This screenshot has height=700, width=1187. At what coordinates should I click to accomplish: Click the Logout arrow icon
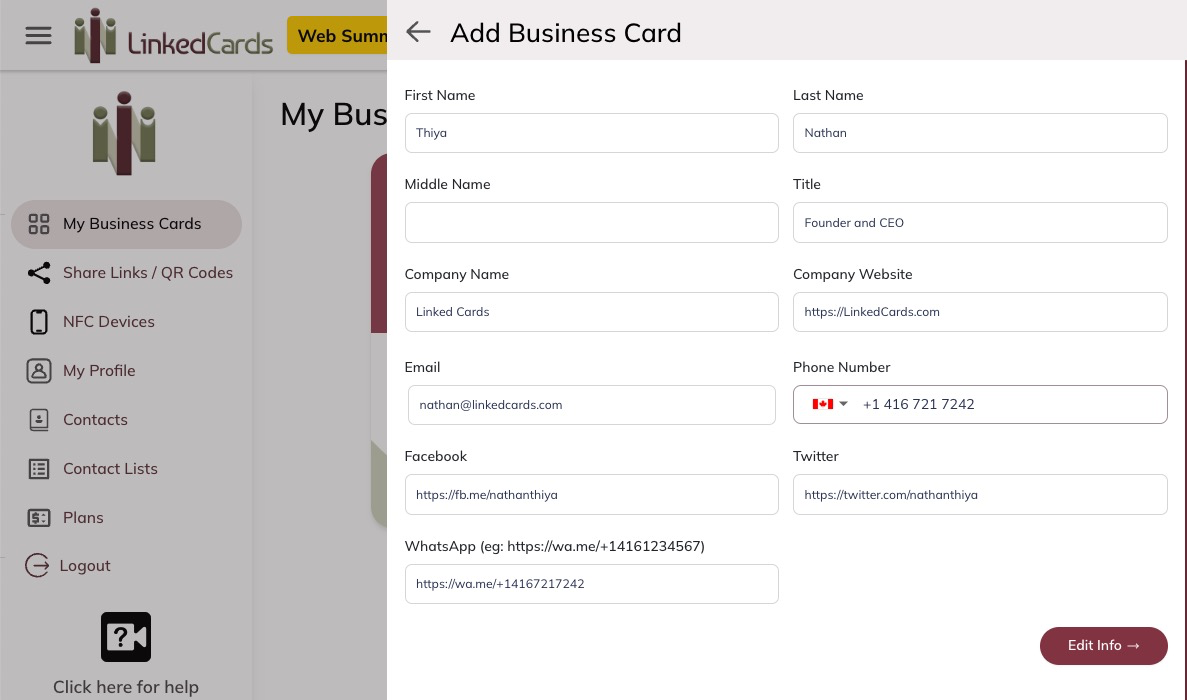point(37,566)
